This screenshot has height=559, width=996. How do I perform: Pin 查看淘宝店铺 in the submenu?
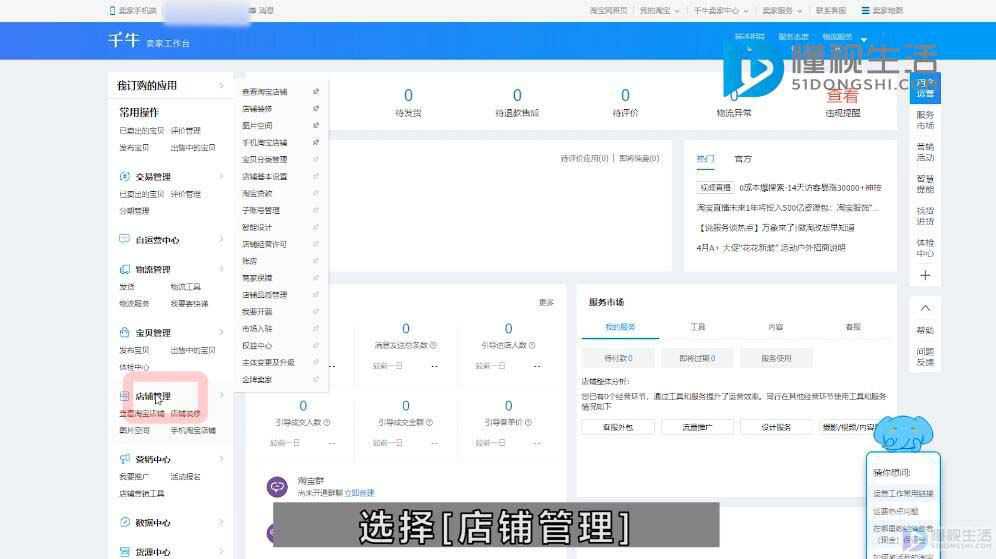(x=316, y=91)
